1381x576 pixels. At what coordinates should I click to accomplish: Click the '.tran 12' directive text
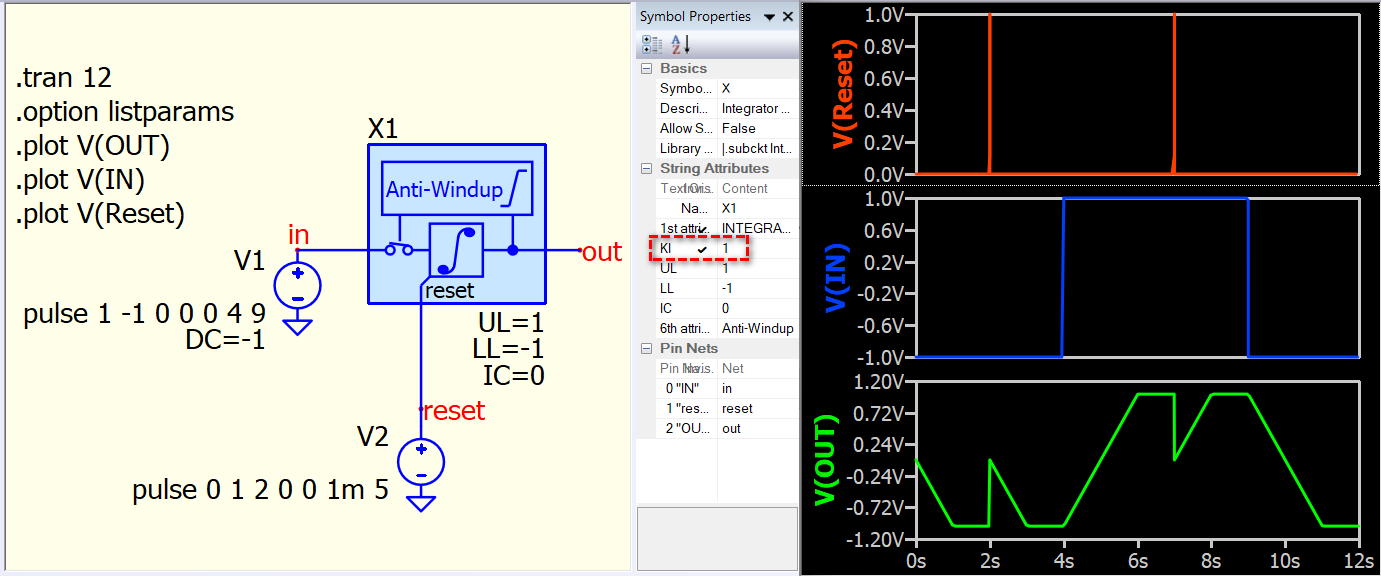(64, 78)
